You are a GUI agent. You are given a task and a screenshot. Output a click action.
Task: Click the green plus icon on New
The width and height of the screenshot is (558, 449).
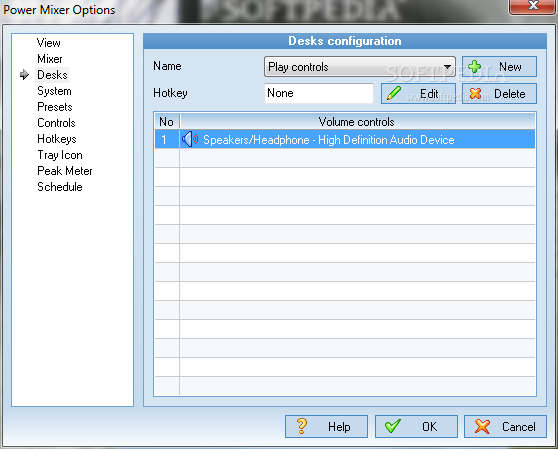point(474,67)
